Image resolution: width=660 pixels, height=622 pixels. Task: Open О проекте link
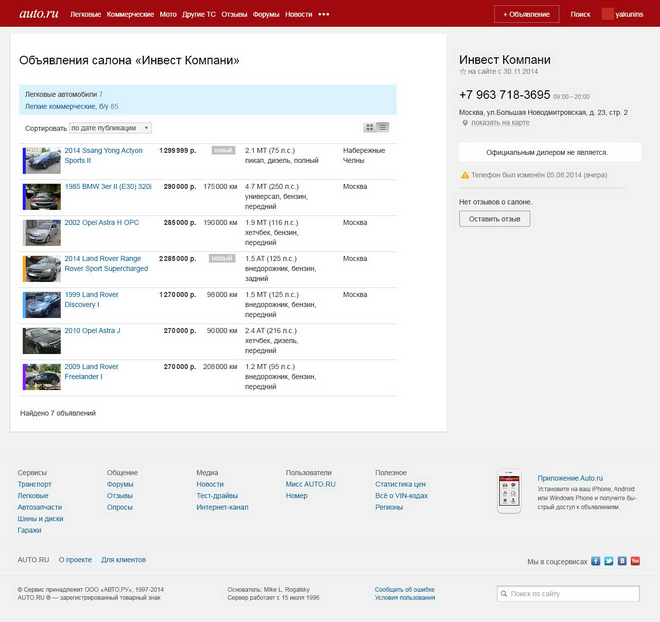(x=75, y=560)
